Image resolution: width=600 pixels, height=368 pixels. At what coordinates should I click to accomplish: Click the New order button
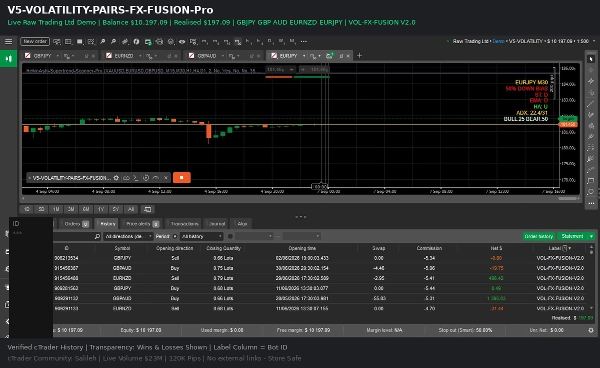(x=35, y=41)
